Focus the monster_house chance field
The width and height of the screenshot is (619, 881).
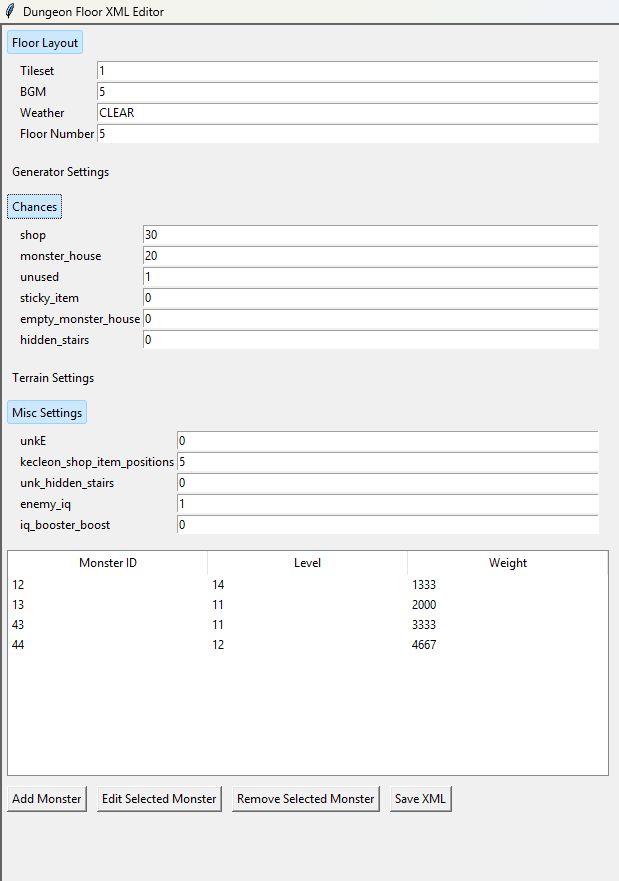[x=370, y=256]
